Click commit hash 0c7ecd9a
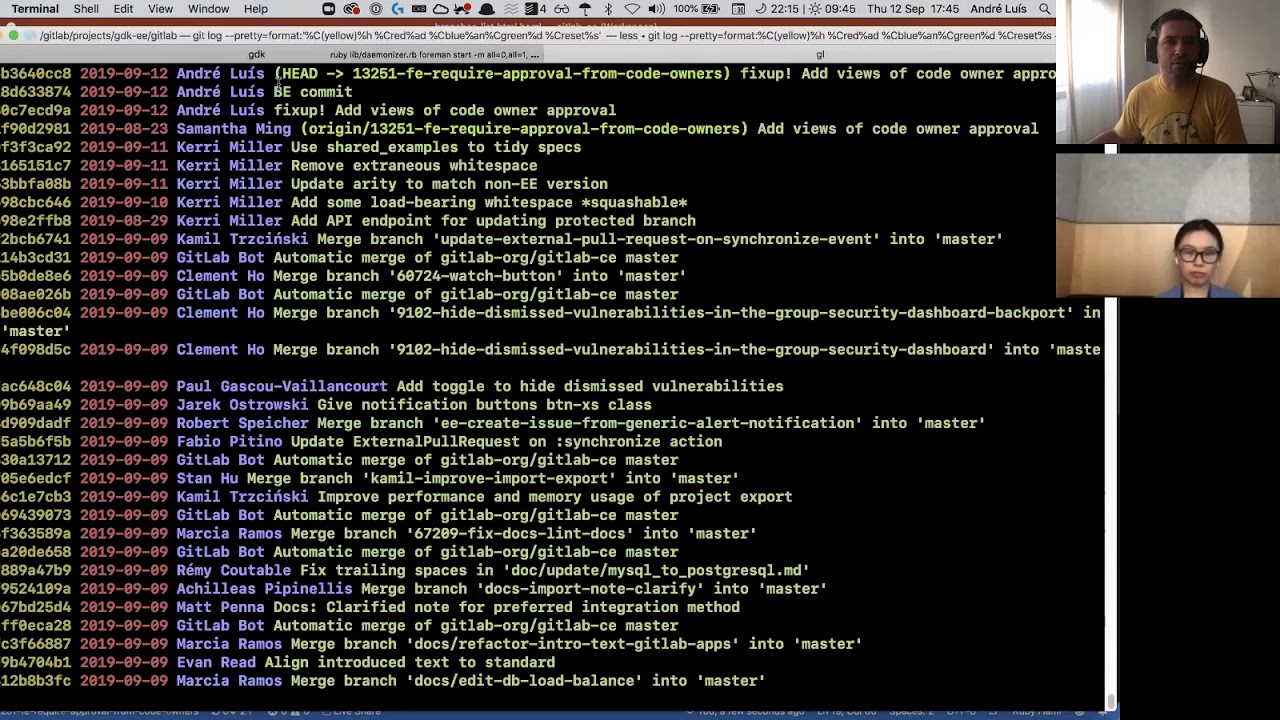This screenshot has width=1280, height=720. pyautogui.click(x=36, y=111)
